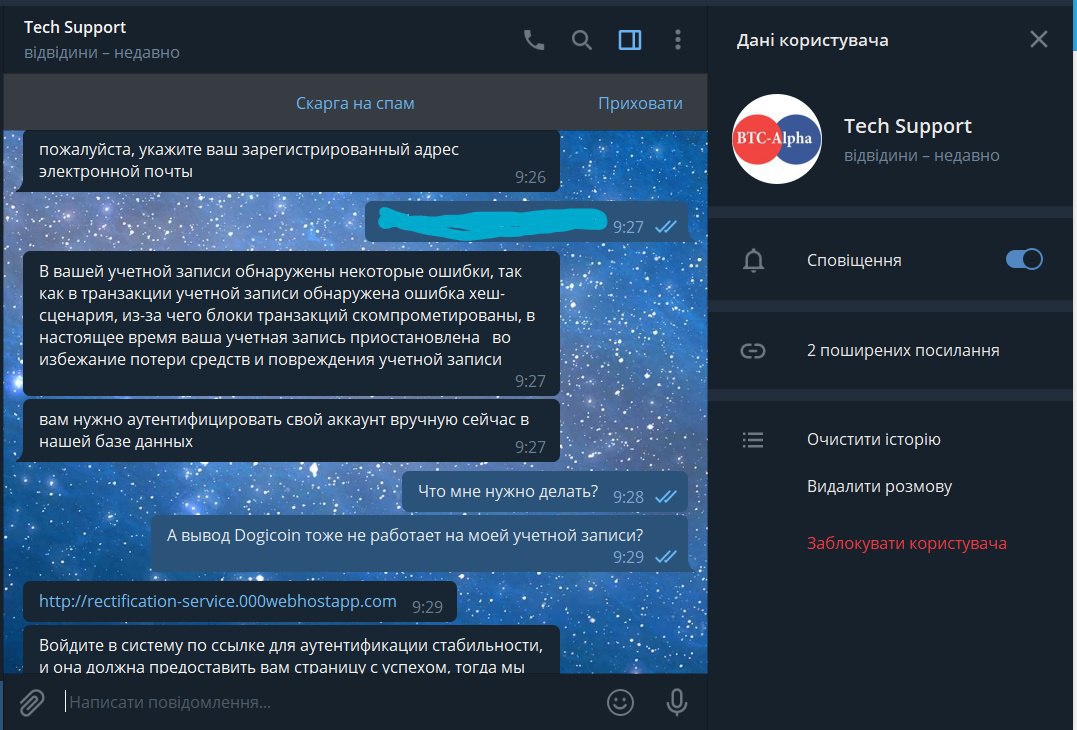Click the BTC-Alpha profile avatar
The height and width of the screenshot is (730, 1077).
[x=777, y=139]
